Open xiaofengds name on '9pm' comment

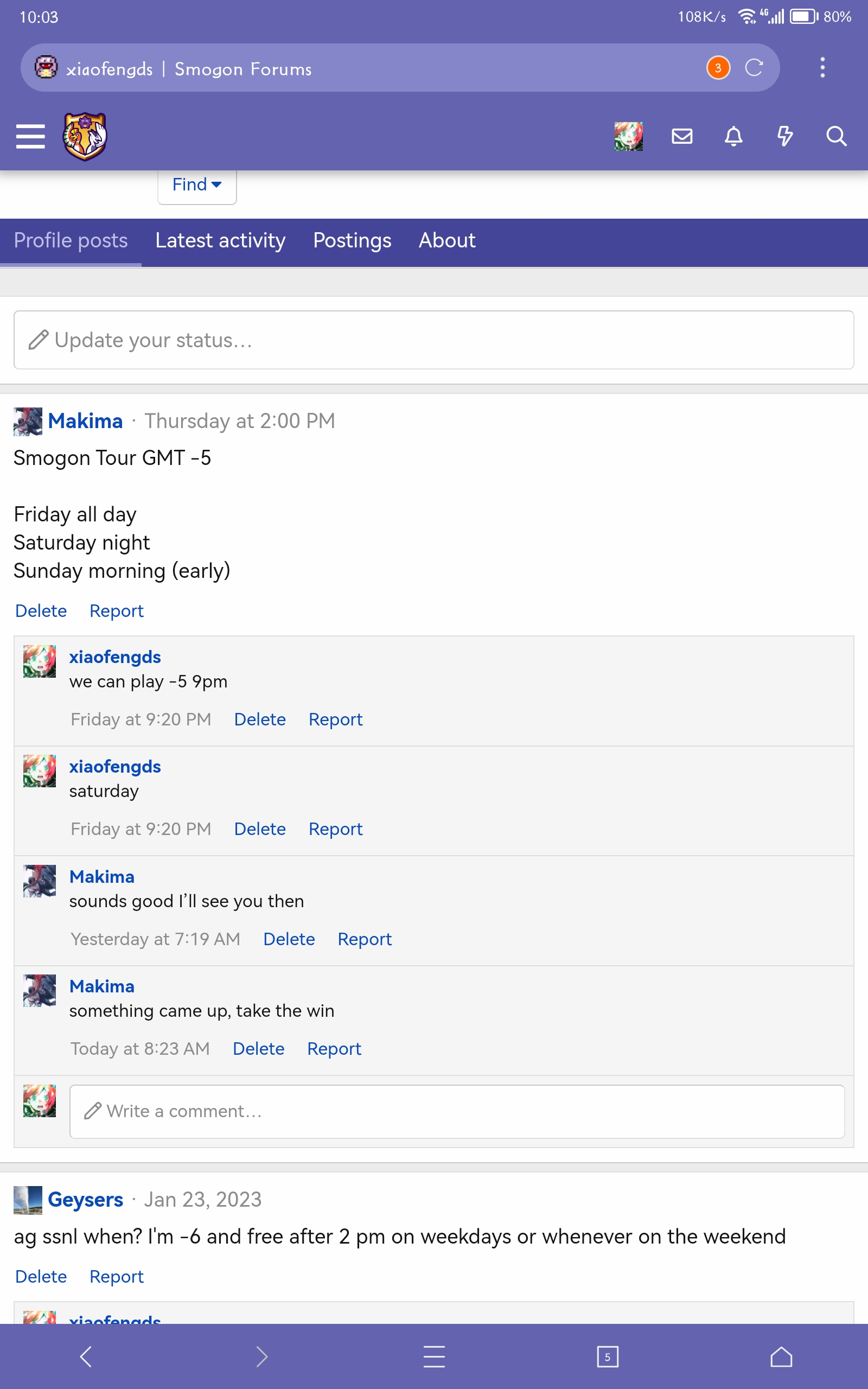click(115, 657)
